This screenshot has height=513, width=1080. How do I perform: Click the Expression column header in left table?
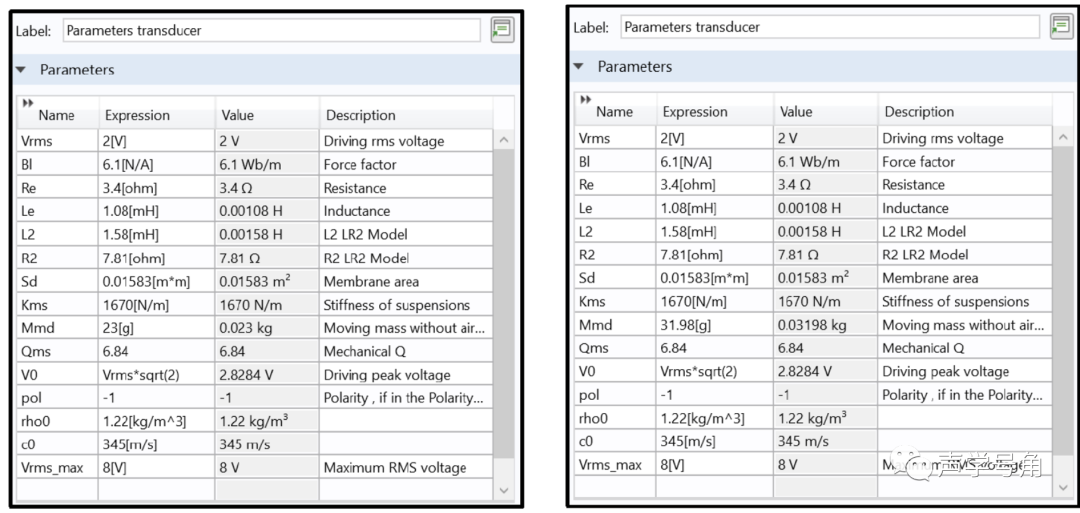[137, 115]
